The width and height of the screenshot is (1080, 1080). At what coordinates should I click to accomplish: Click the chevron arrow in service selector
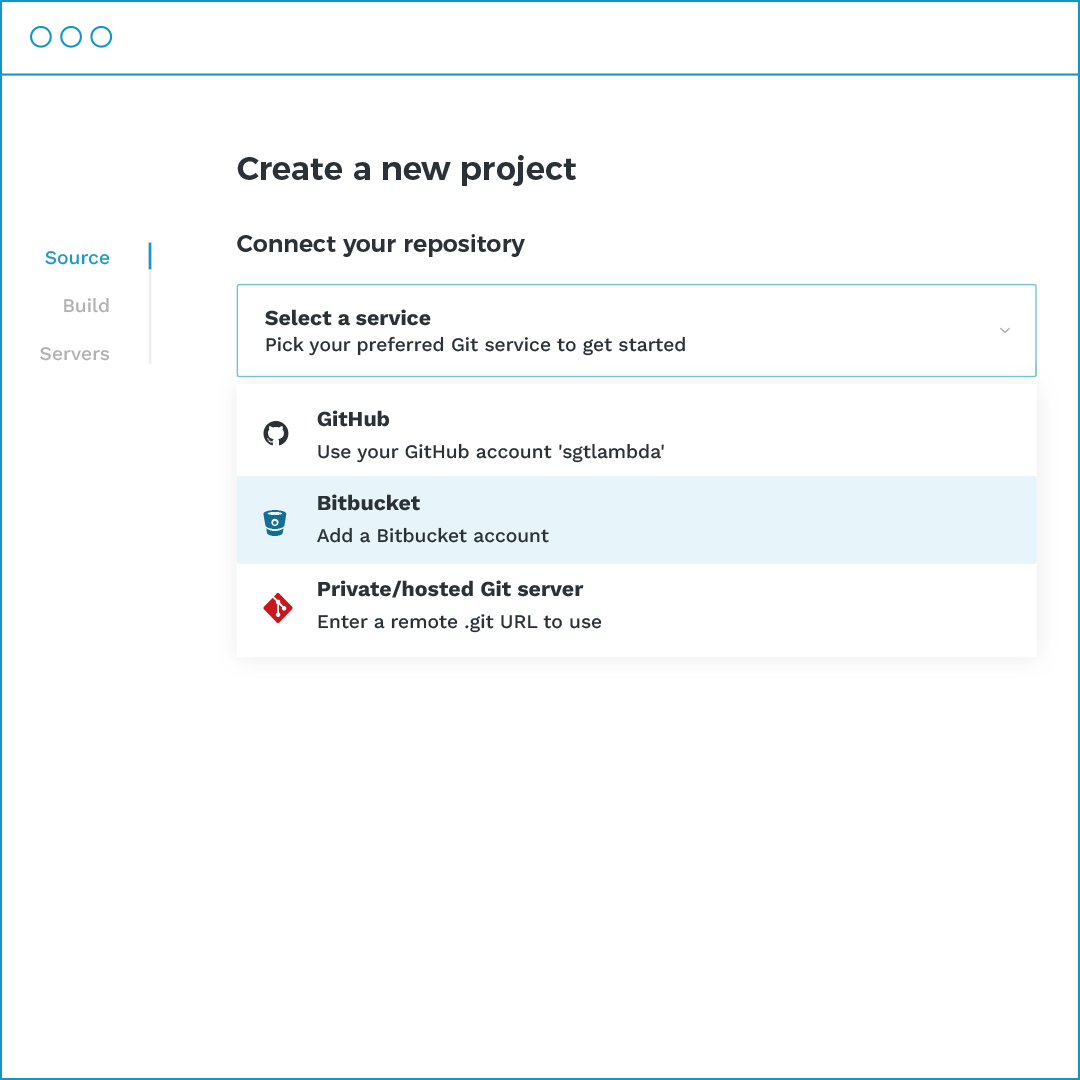(x=1005, y=331)
